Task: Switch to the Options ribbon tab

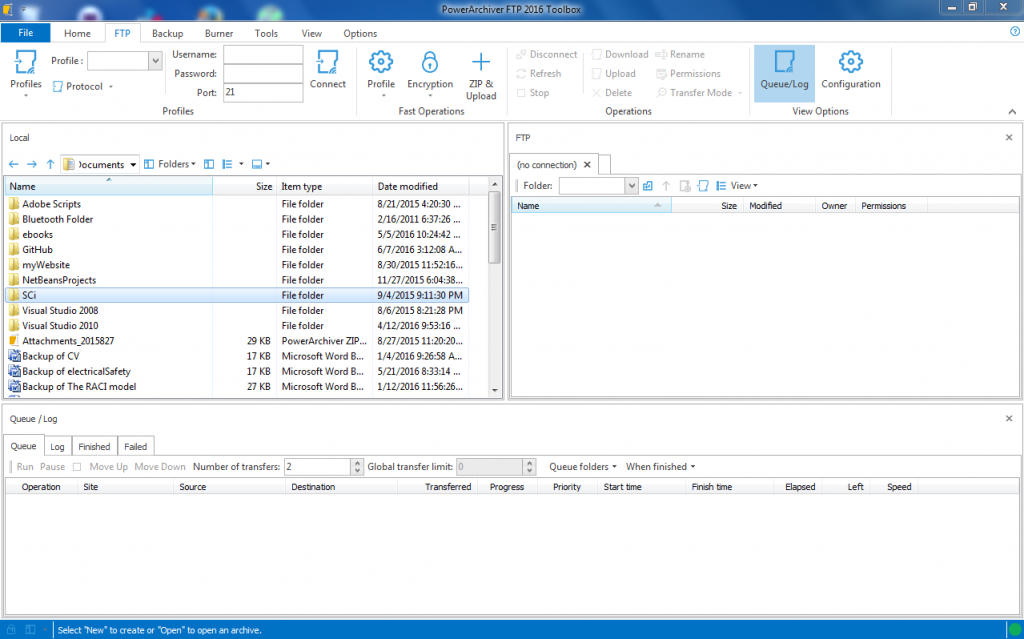Action: (360, 33)
